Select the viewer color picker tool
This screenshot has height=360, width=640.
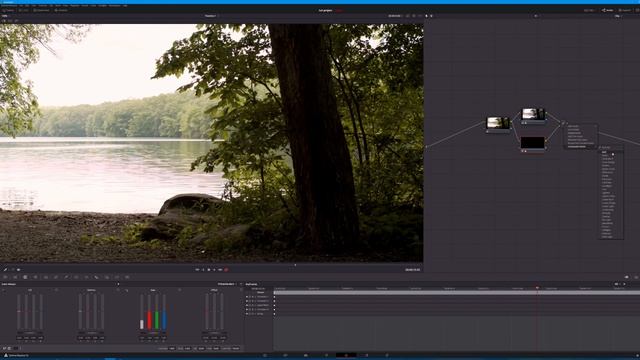click(x=5, y=269)
